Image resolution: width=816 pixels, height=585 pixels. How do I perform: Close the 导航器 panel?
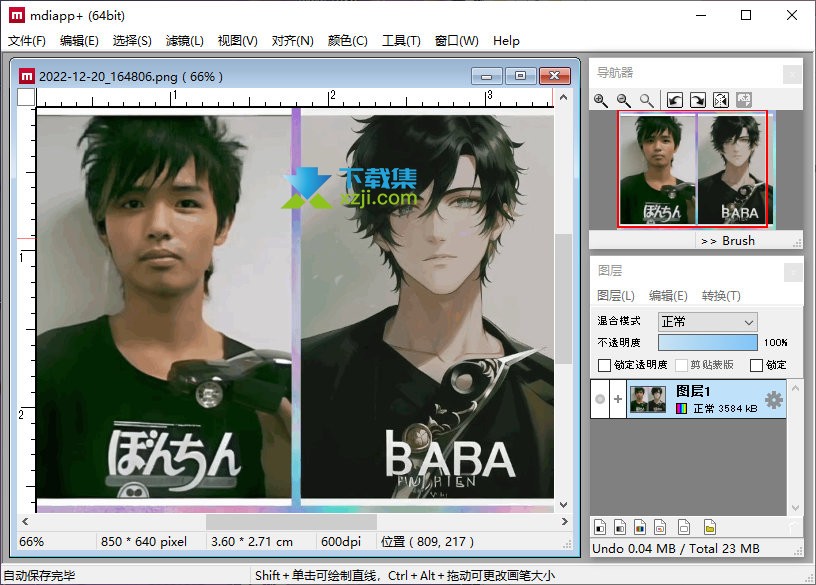(792, 74)
